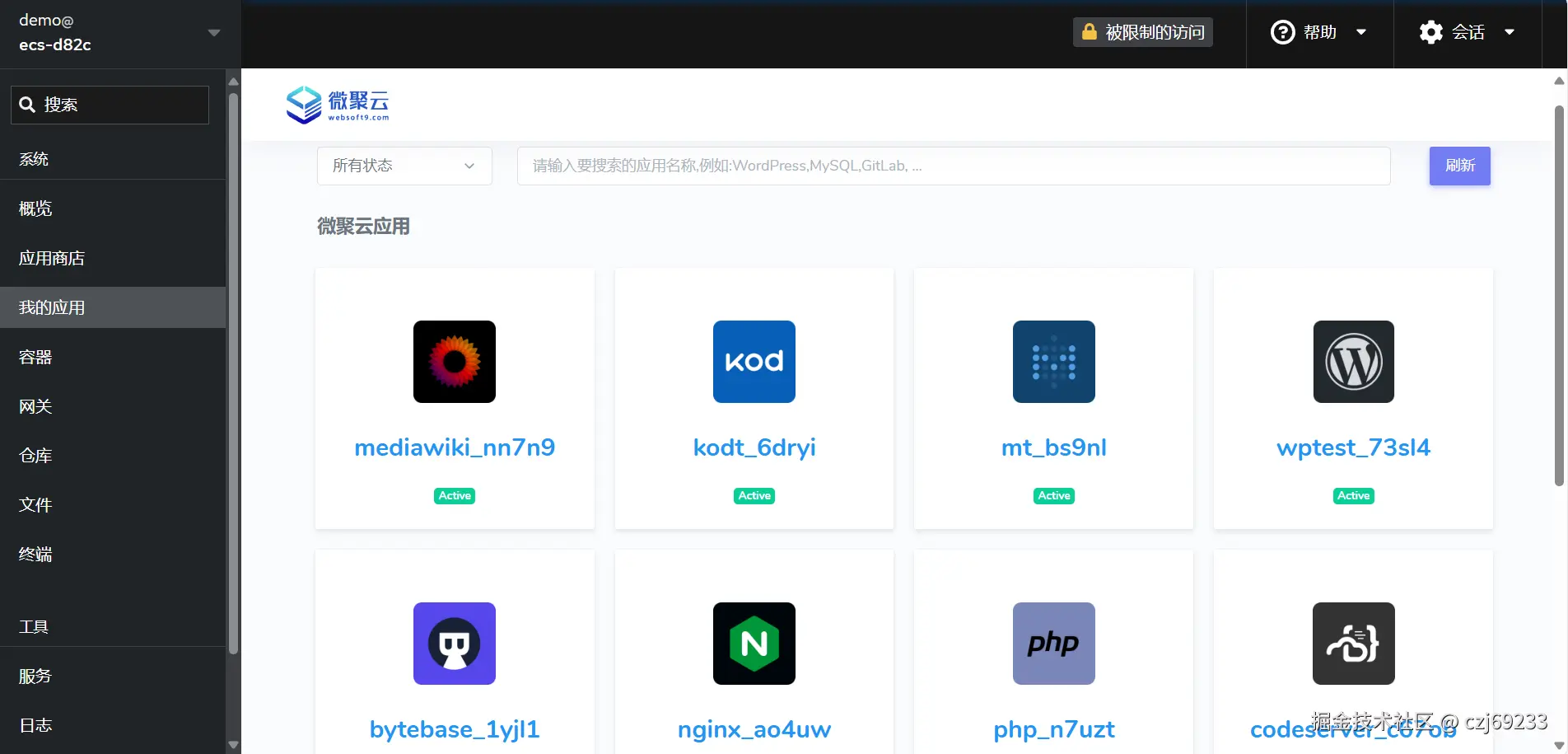1568x754 pixels.
Task: Open 应用商店 in the sidebar
Action: coord(51,258)
